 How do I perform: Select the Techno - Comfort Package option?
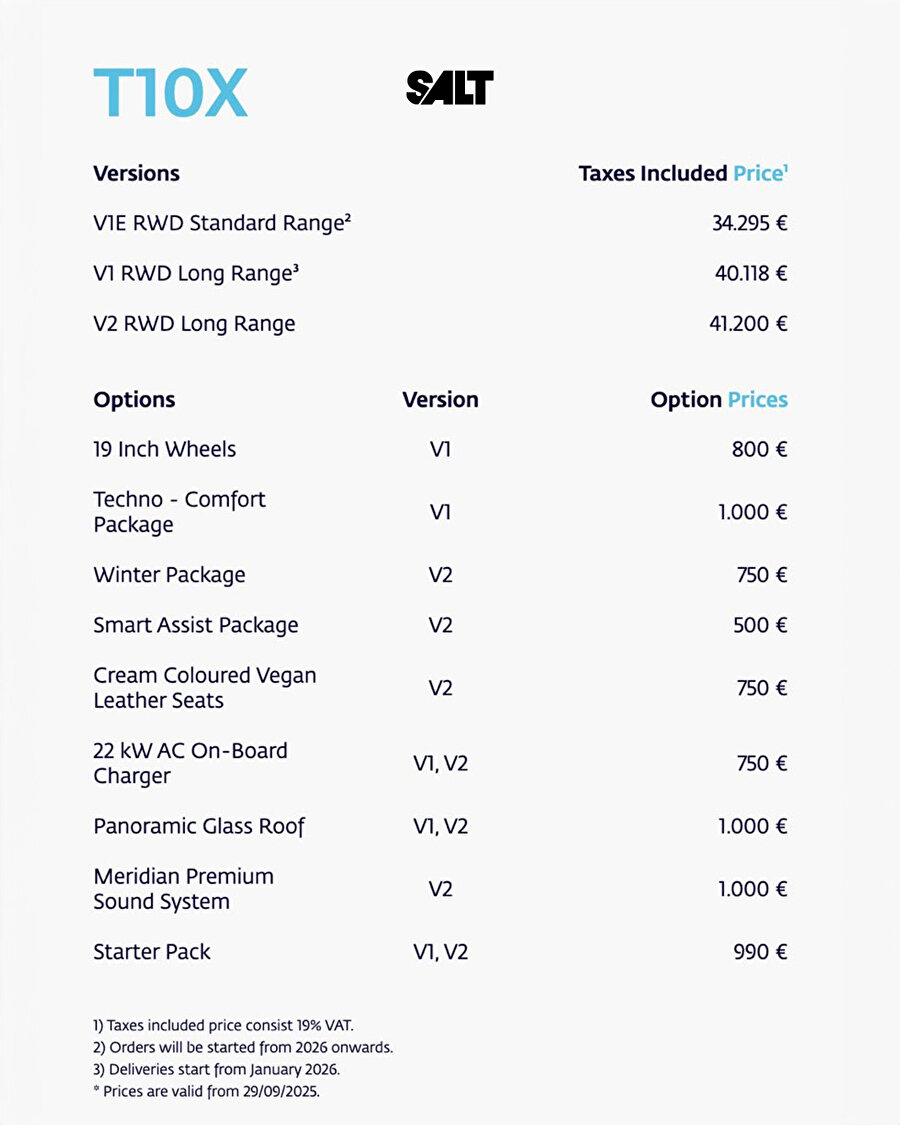coord(180,512)
